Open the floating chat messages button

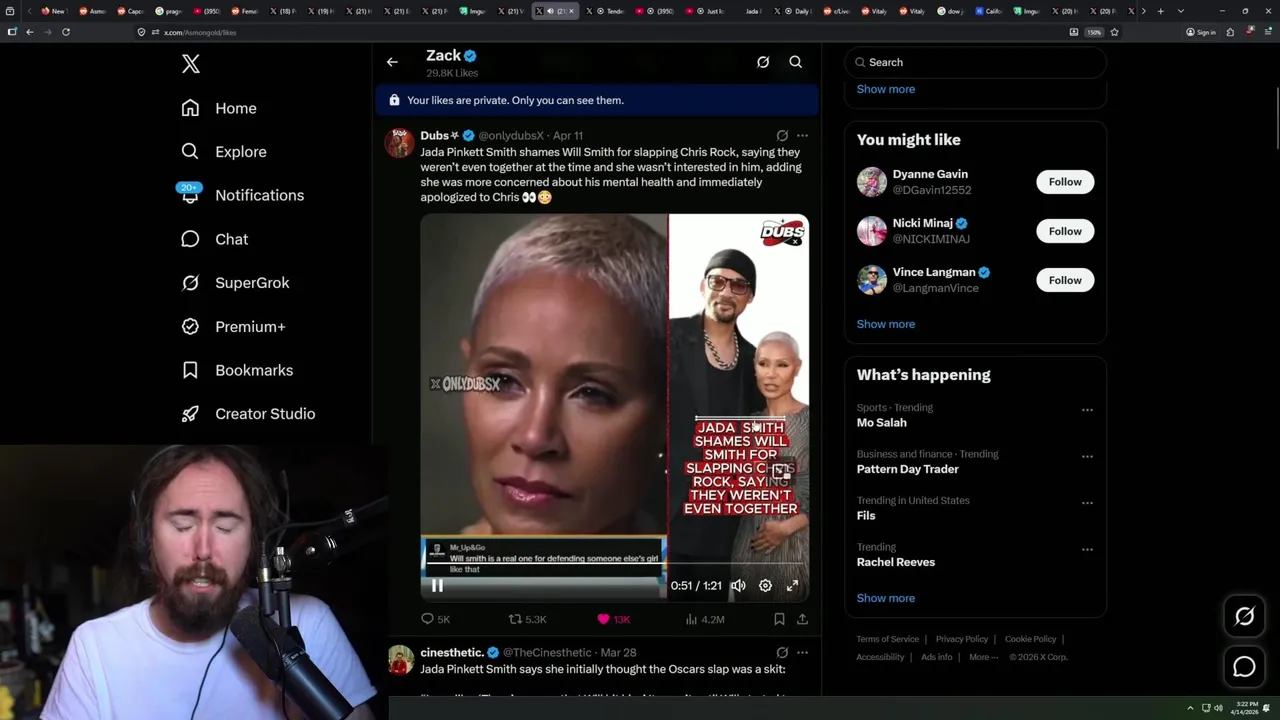(1244, 667)
